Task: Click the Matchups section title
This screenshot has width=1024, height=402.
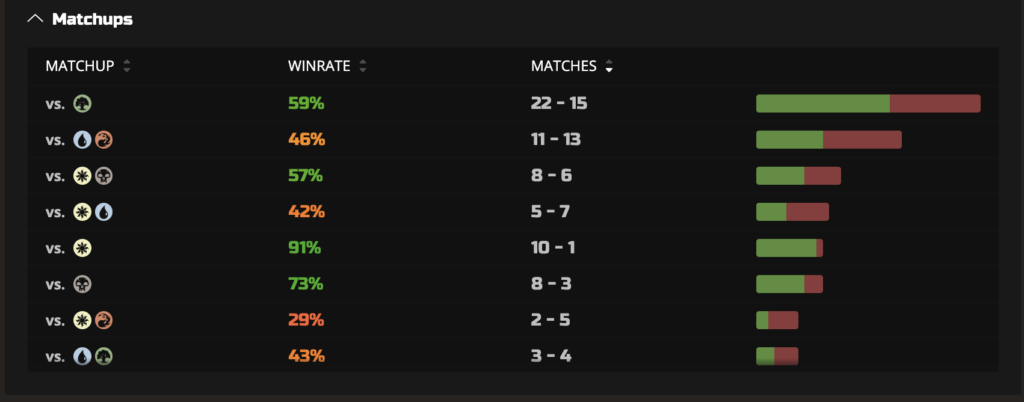Action: pyautogui.click(x=92, y=19)
